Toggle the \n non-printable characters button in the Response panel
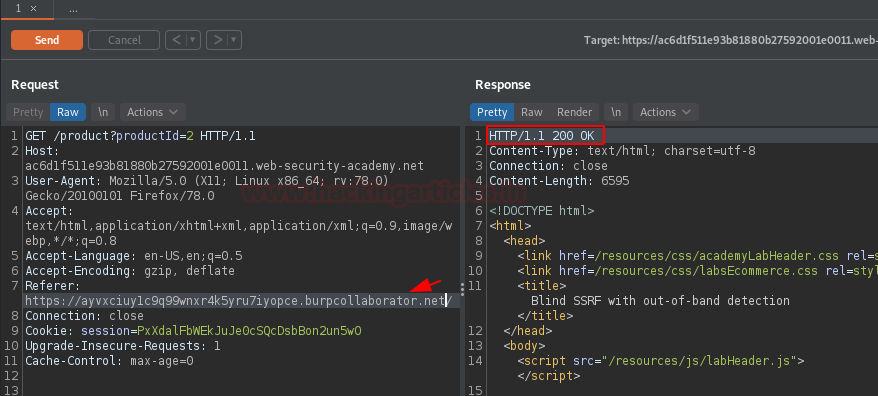878x396 pixels. tap(616, 112)
